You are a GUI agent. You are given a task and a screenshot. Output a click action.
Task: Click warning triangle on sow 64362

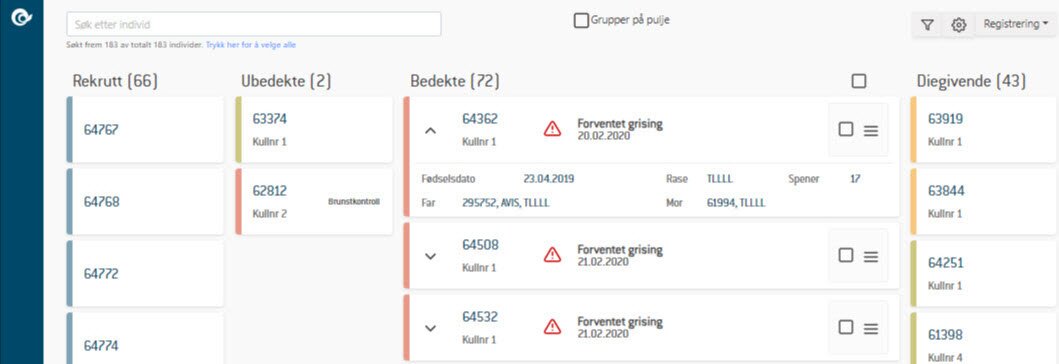(552, 128)
